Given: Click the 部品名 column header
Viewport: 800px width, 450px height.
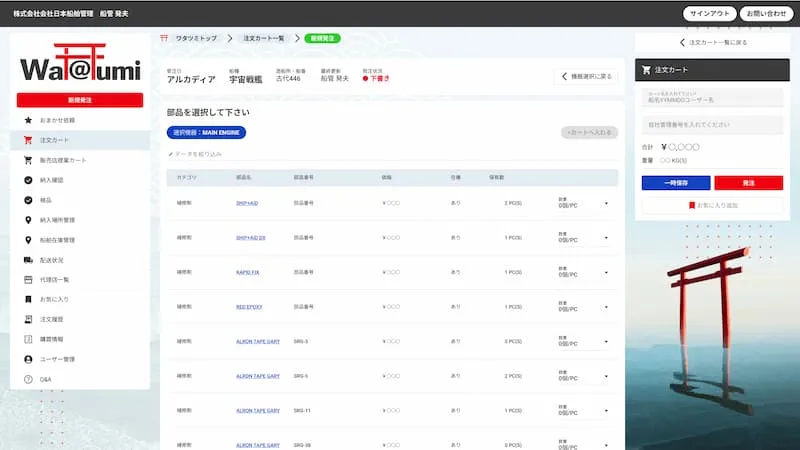Looking at the screenshot, I should [x=243, y=178].
